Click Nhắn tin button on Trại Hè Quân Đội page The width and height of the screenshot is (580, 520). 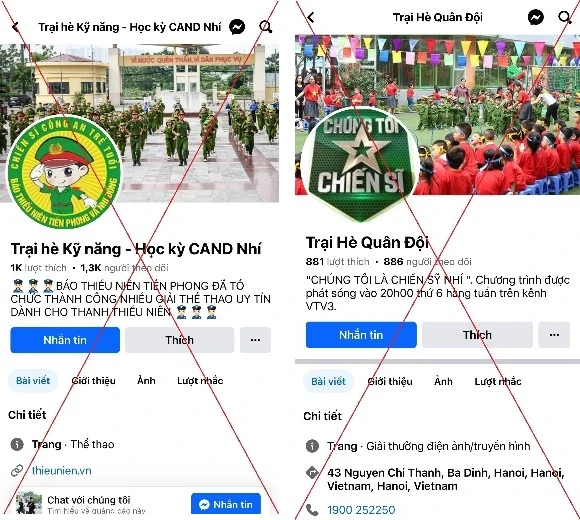pyautogui.click(x=361, y=335)
